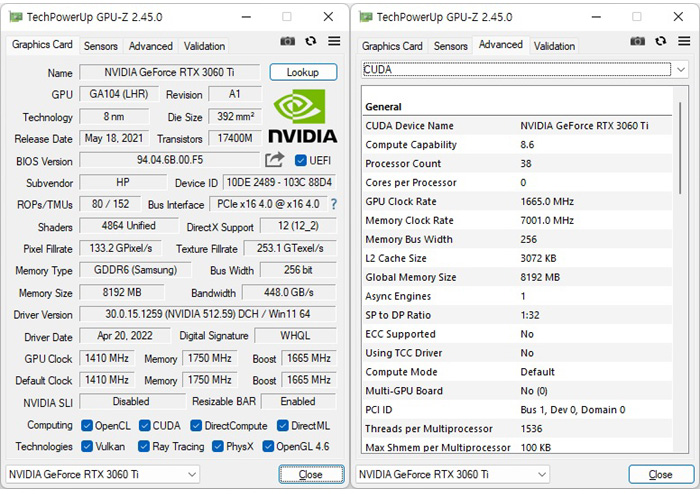The height and width of the screenshot is (494, 700).
Task: Toggle the Ray Tracing checkbox
Action: tap(144, 446)
